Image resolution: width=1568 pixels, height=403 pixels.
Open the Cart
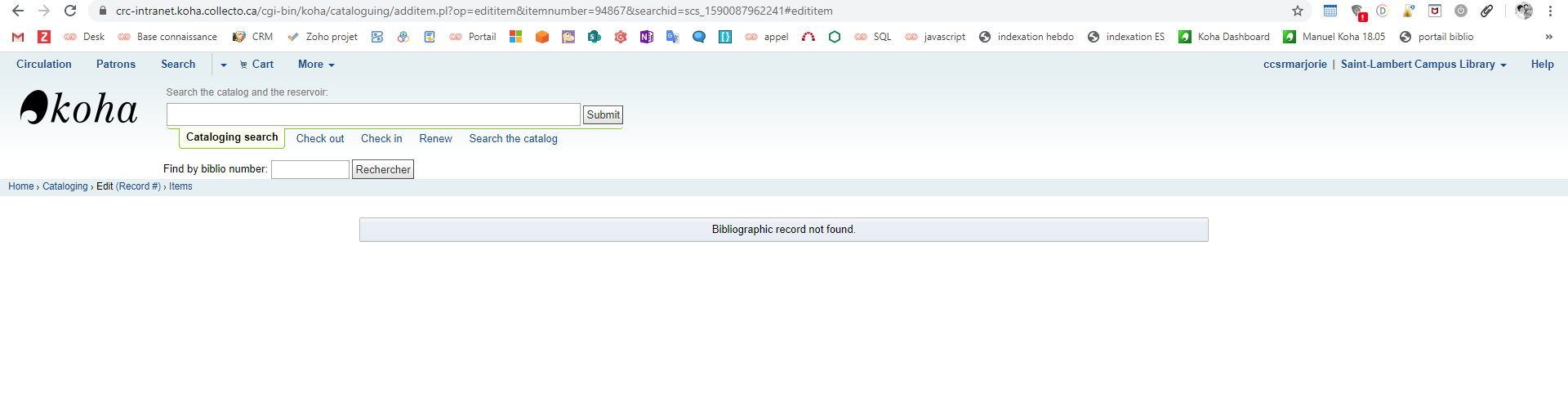256,65
